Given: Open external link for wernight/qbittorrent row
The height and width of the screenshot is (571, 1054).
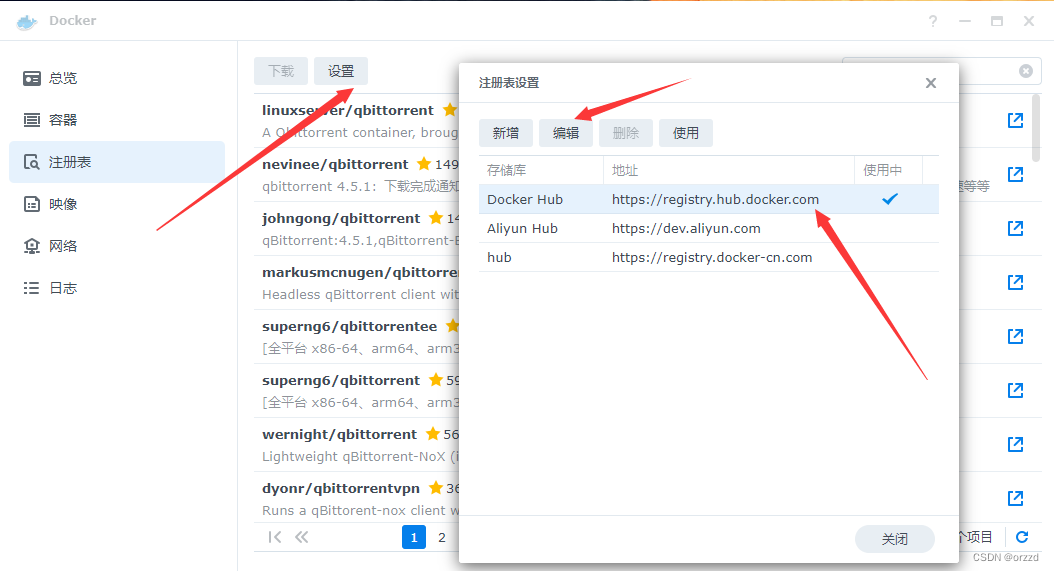Looking at the screenshot, I should [x=1015, y=444].
